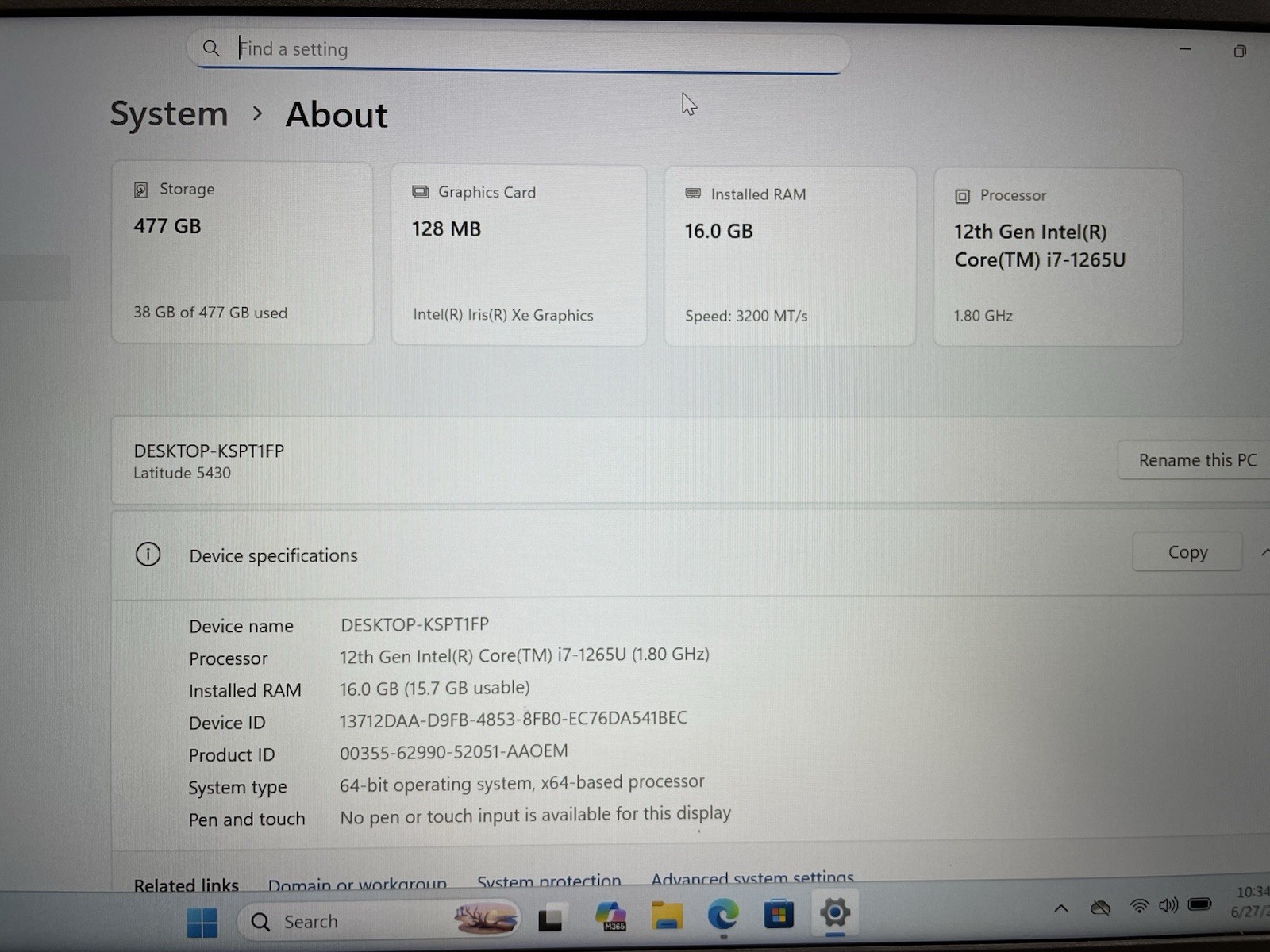Viewport: 1270px width, 952px height.
Task: Click the Installed RAM chip icon
Action: coord(693,194)
